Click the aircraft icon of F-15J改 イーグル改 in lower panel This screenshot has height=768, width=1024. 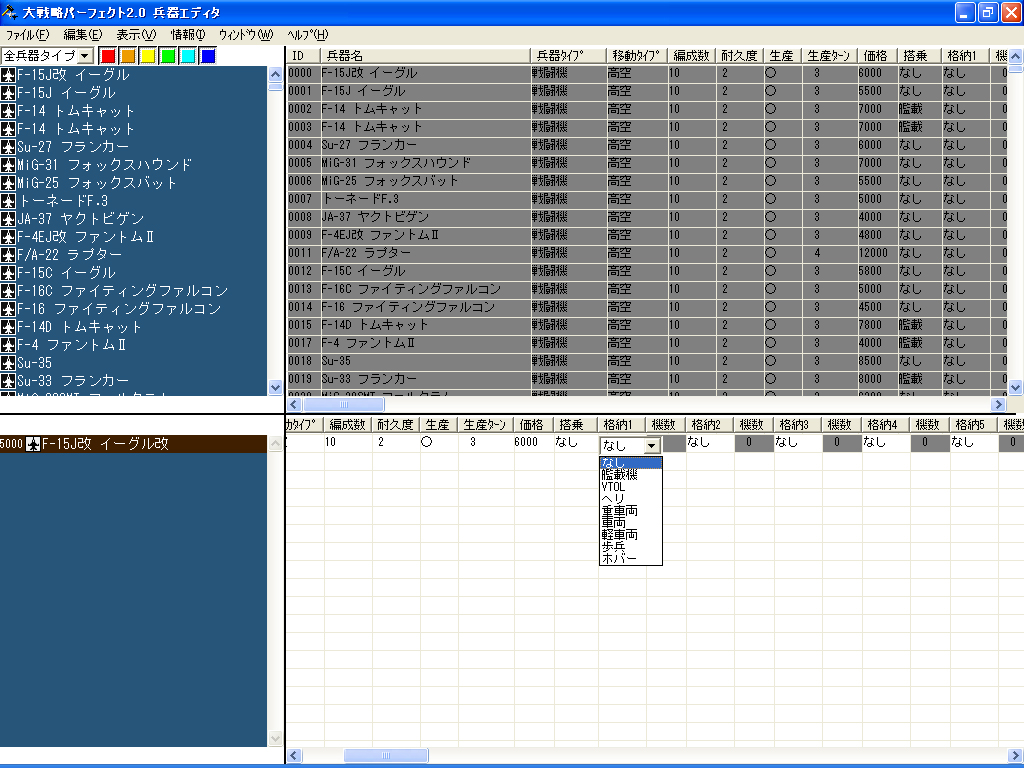click(33, 444)
